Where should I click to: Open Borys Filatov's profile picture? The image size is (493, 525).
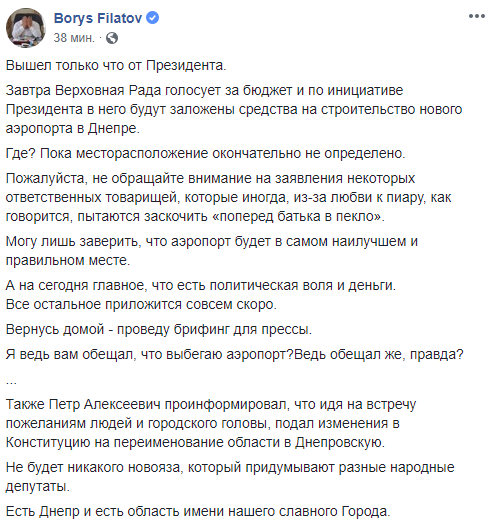coord(25,28)
